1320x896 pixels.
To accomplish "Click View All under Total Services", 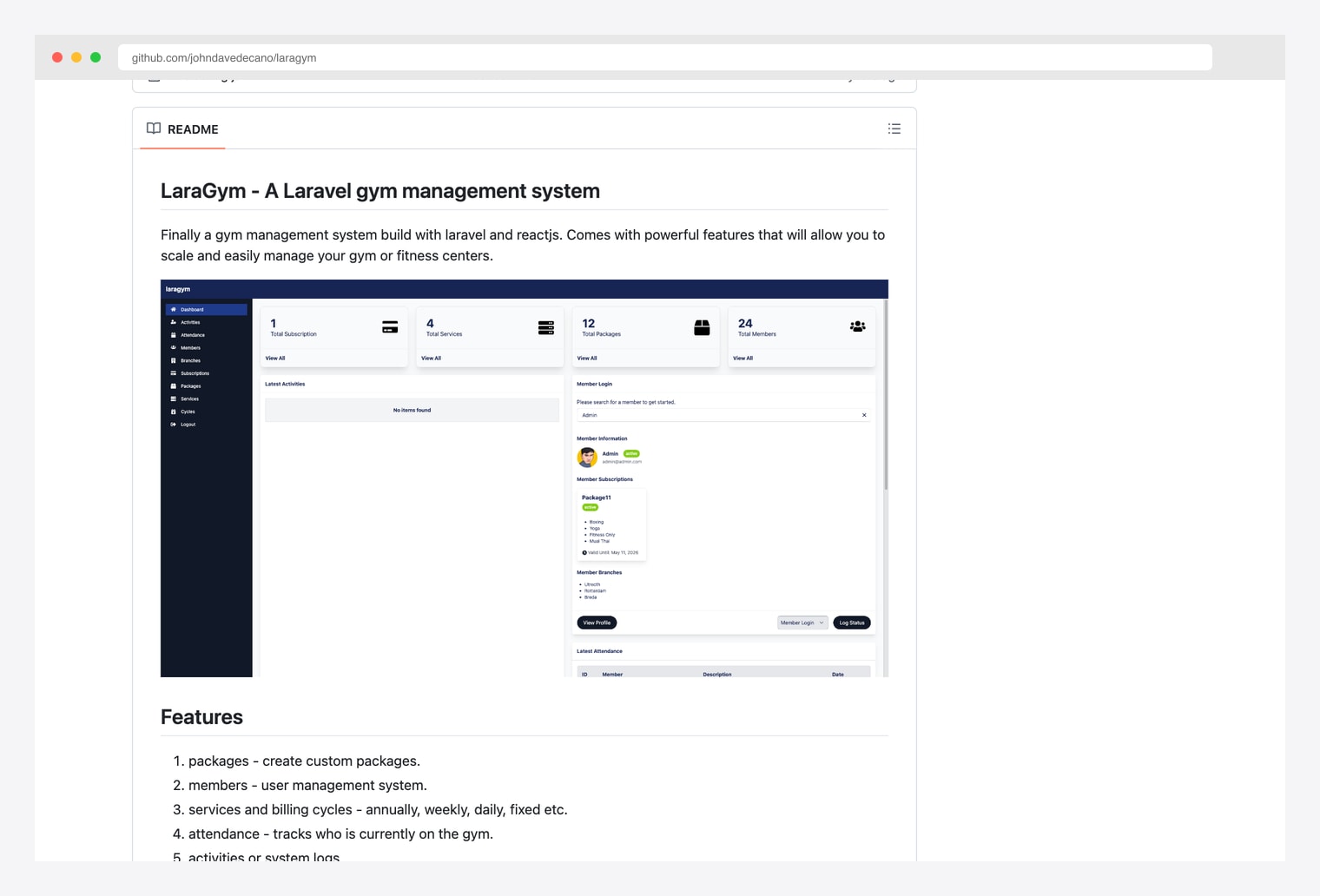I will 431,358.
